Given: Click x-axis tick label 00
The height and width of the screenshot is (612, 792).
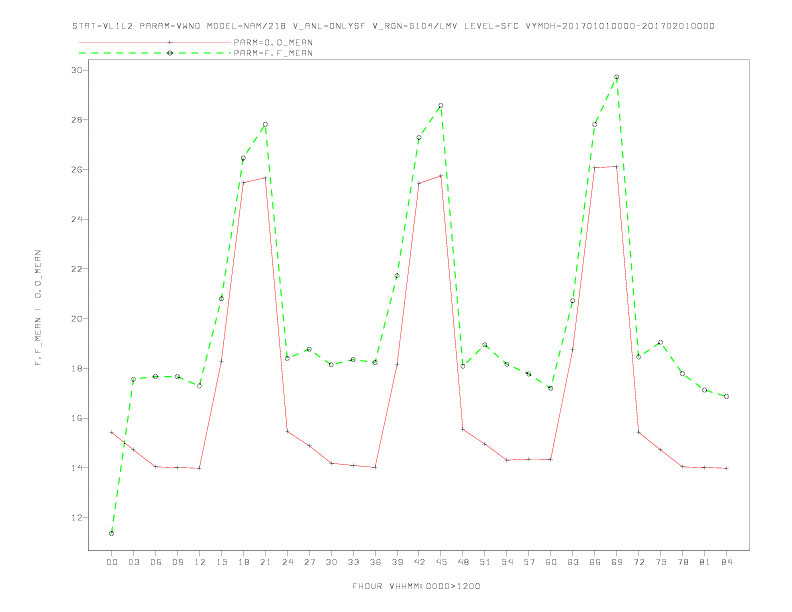Looking at the screenshot, I should pyautogui.click(x=112, y=562).
